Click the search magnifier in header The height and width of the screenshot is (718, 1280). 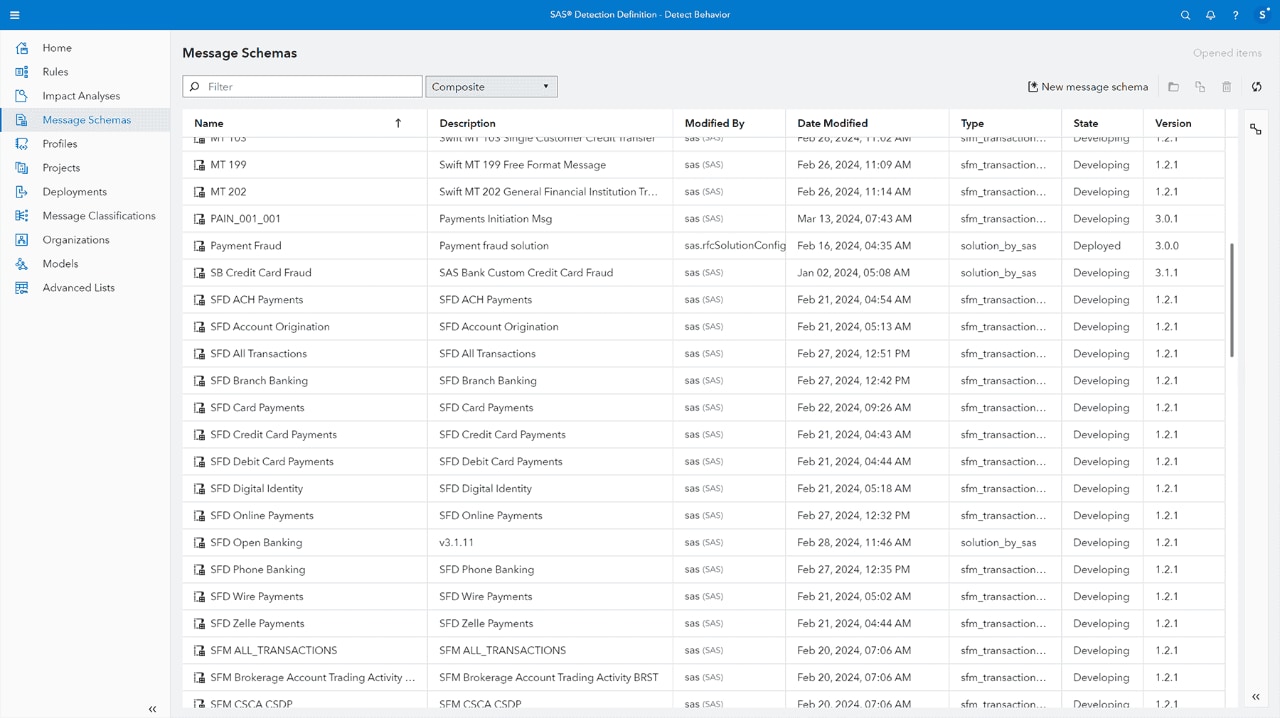tap(1185, 15)
